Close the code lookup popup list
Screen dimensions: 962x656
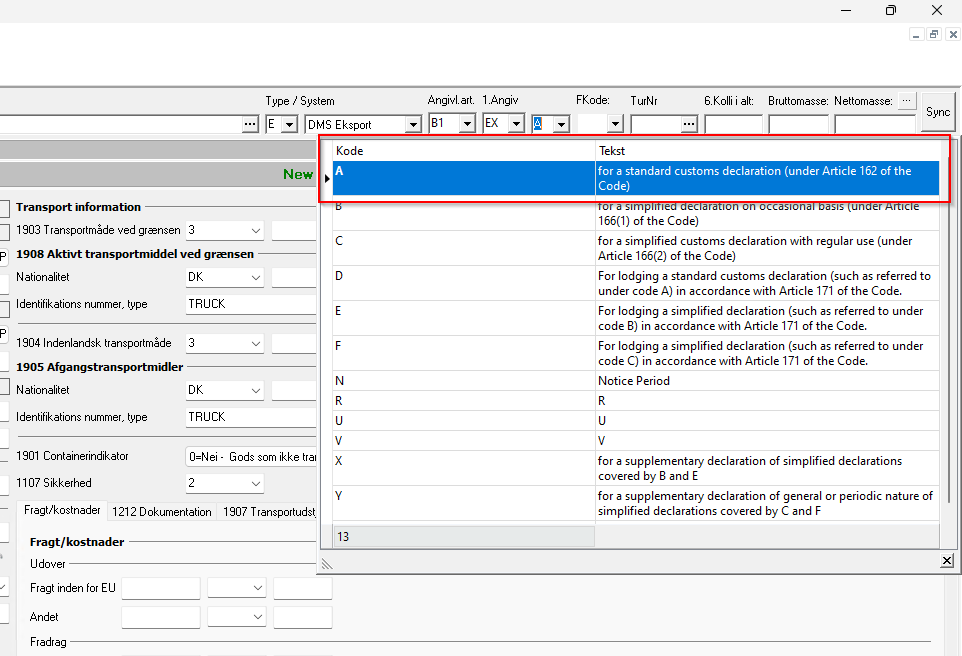pyautogui.click(x=947, y=562)
